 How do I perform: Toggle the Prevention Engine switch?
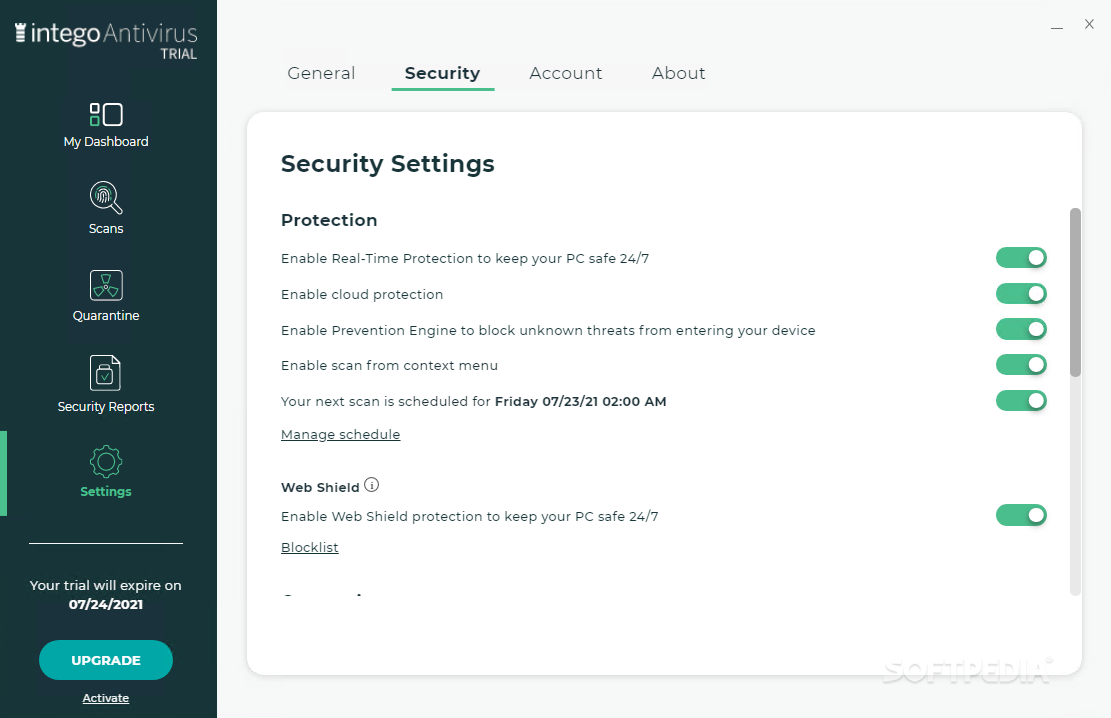1021,329
